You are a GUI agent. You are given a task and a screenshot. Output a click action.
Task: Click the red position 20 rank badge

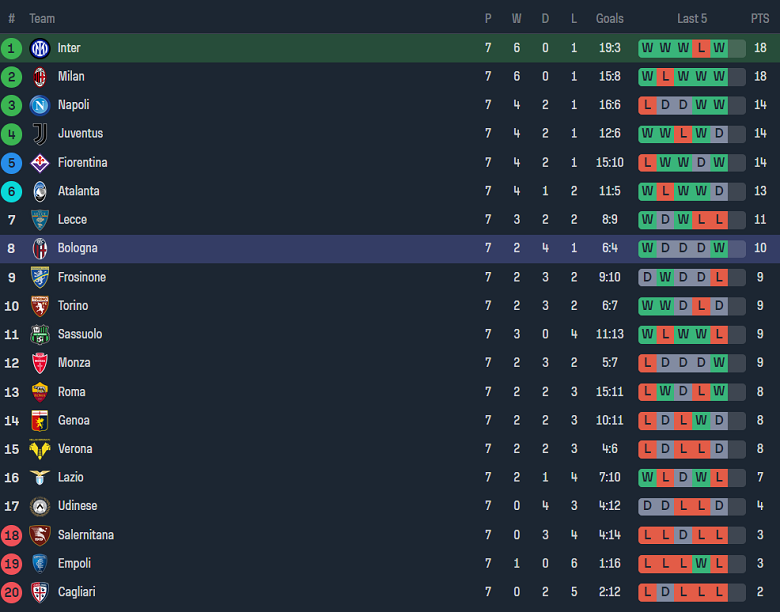click(x=12, y=592)
